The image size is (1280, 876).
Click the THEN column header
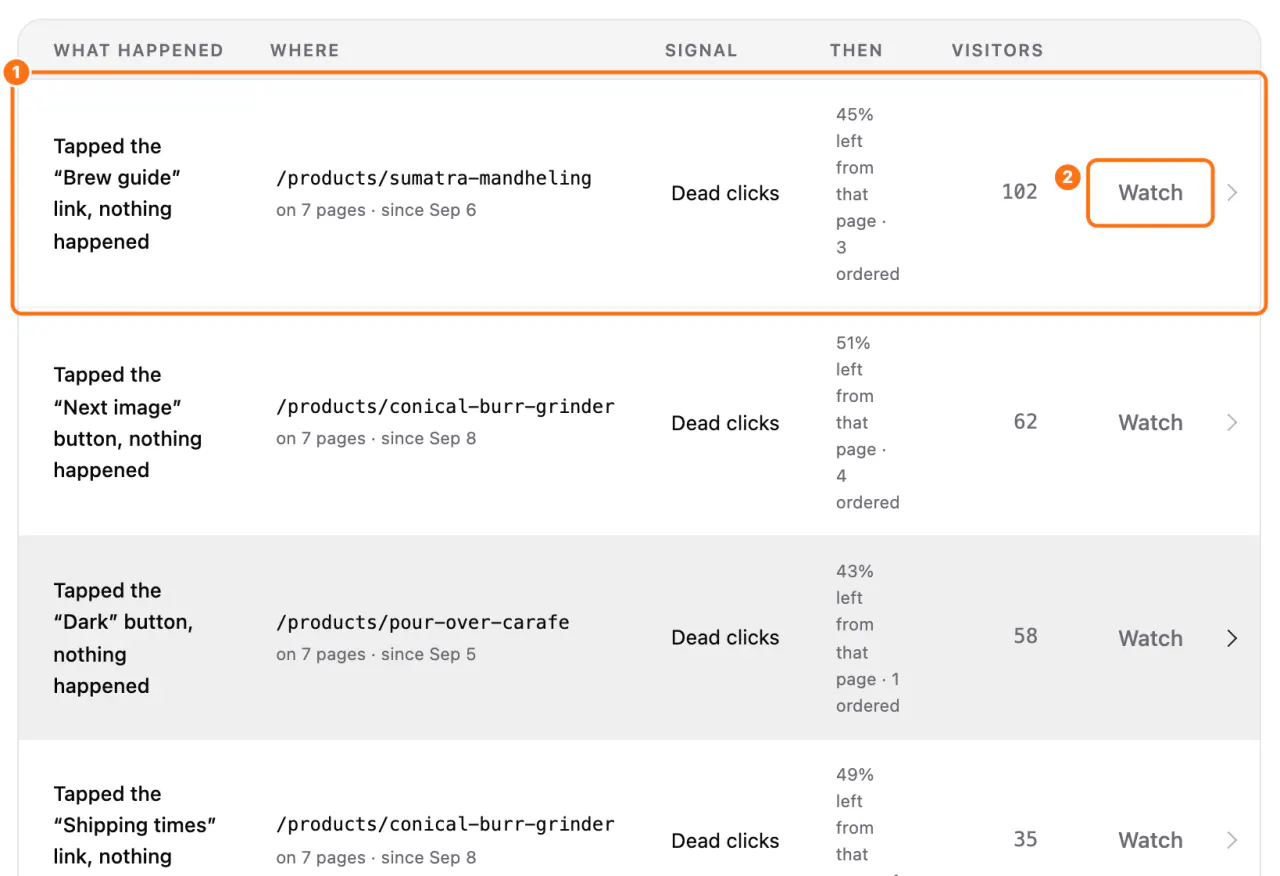coord(856,50)
